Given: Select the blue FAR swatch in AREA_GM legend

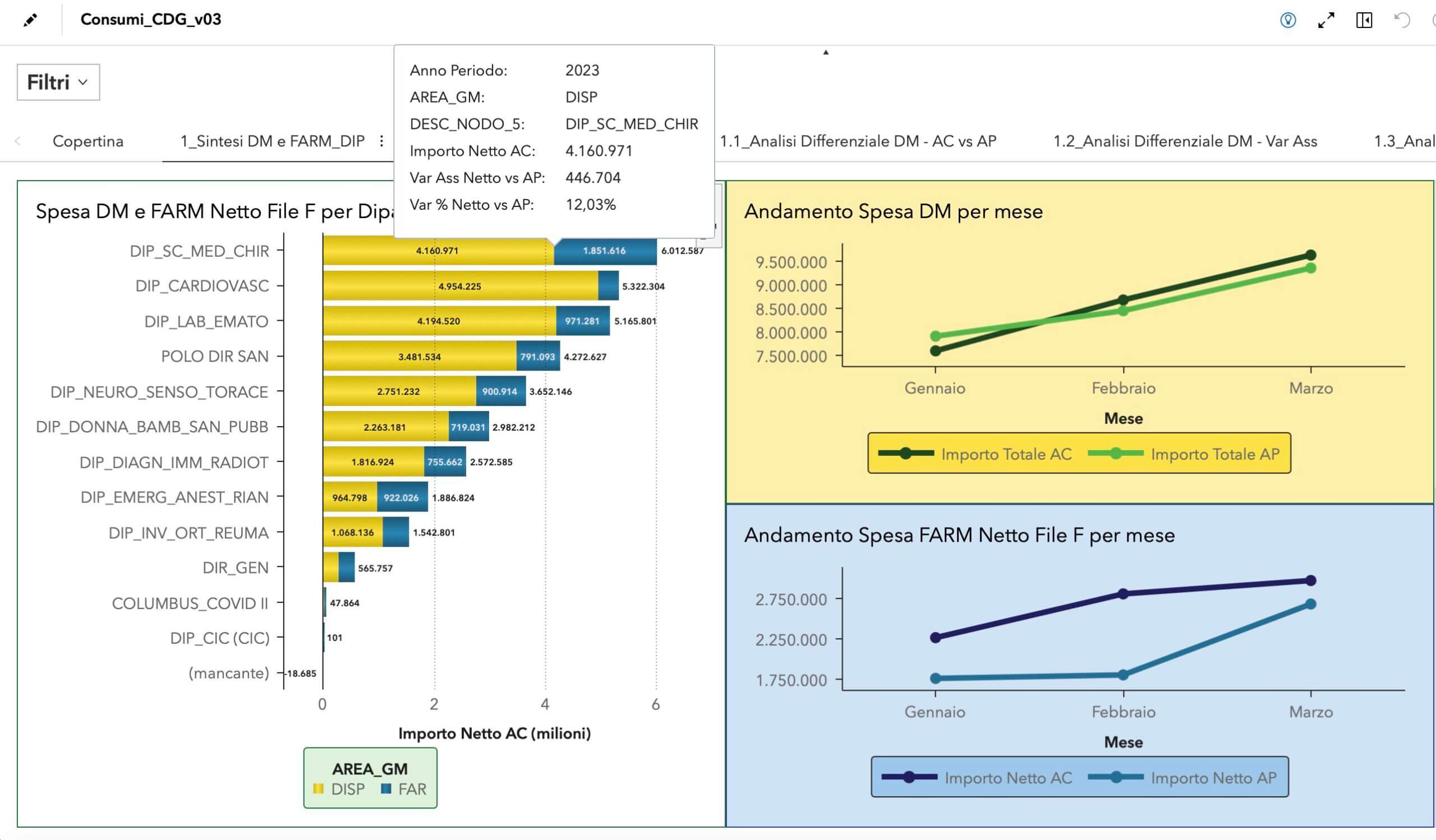Looking at the screenshot, I should point(386,789).
